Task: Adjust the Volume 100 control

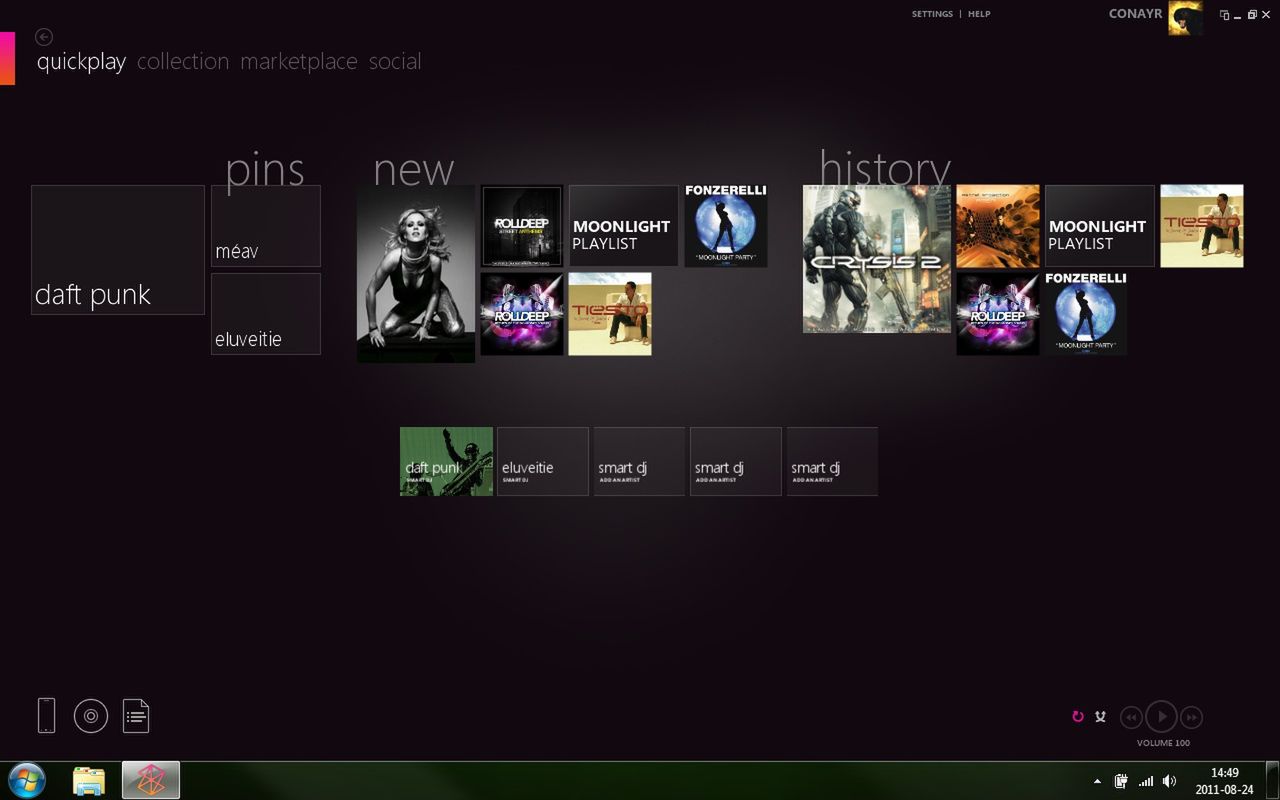Action: 1163,743
